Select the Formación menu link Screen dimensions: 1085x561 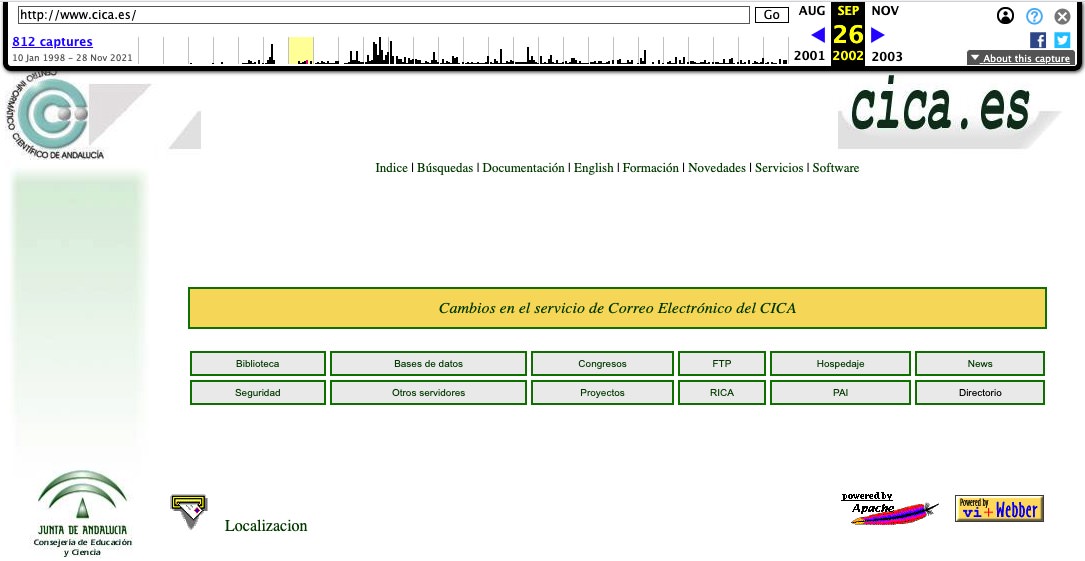650,168
